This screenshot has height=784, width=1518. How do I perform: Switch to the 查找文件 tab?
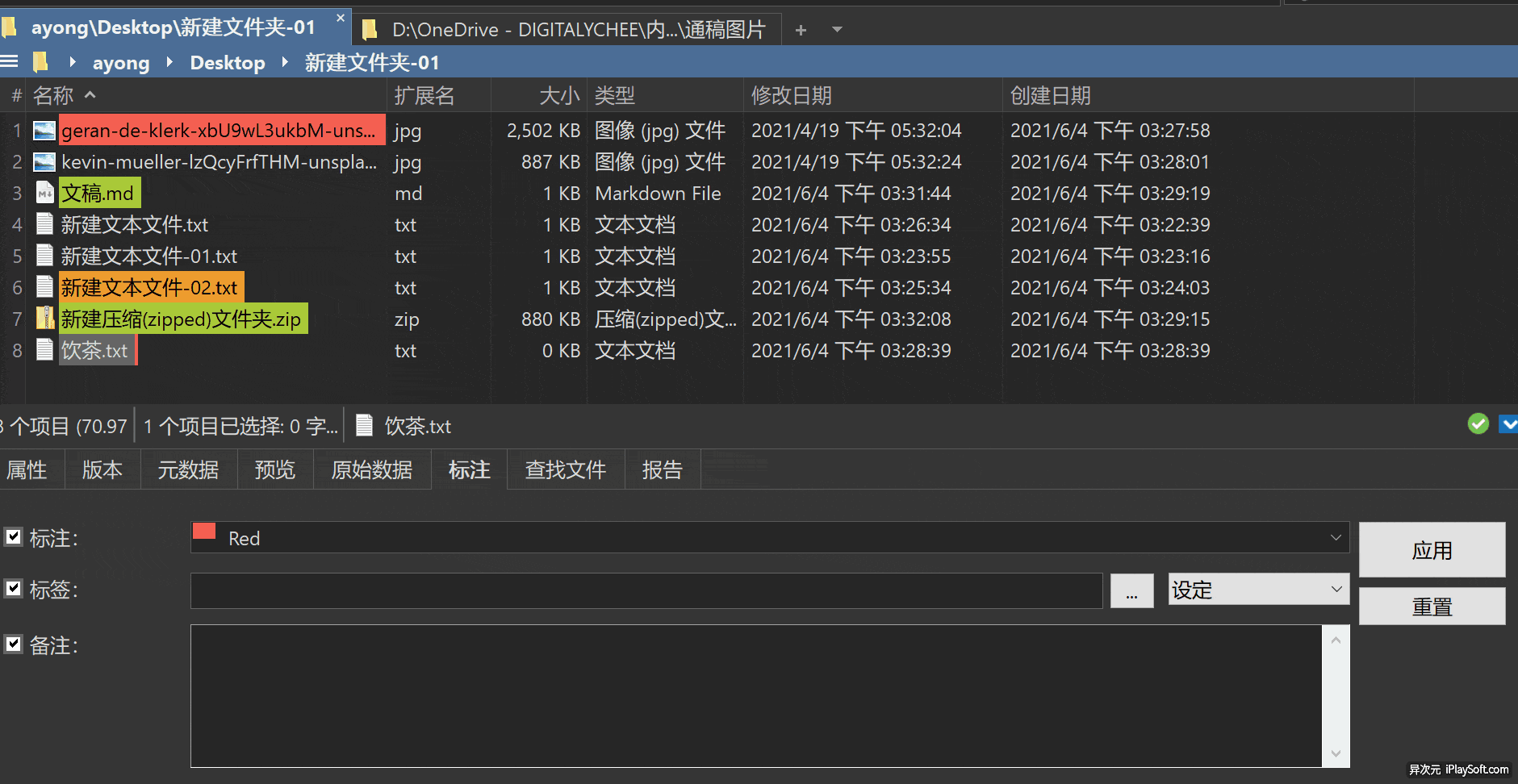point(566,469)
